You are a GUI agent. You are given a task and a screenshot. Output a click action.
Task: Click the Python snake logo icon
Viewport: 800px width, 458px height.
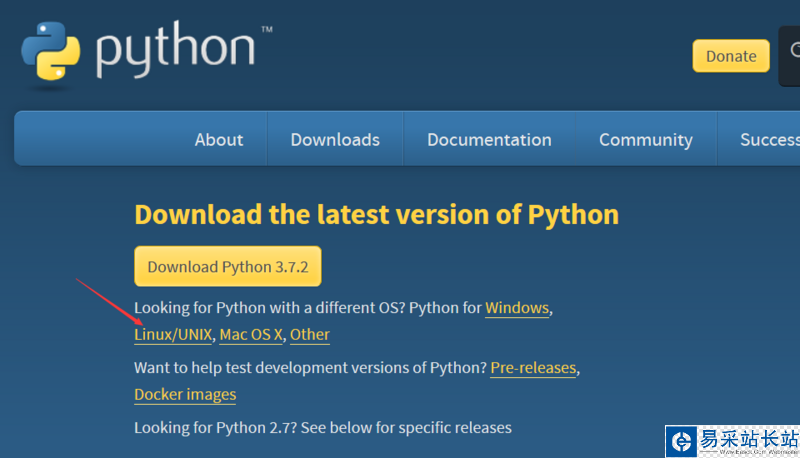coord(50,48)
